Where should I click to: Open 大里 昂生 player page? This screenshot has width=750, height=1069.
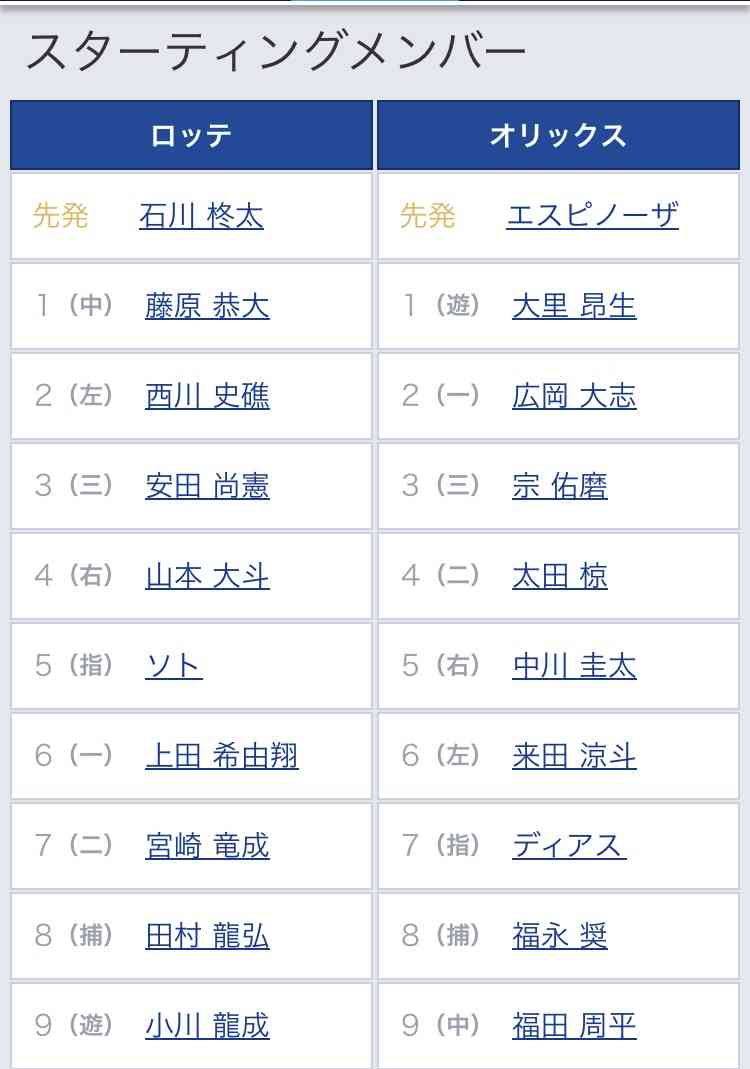[x=574, y=305]
